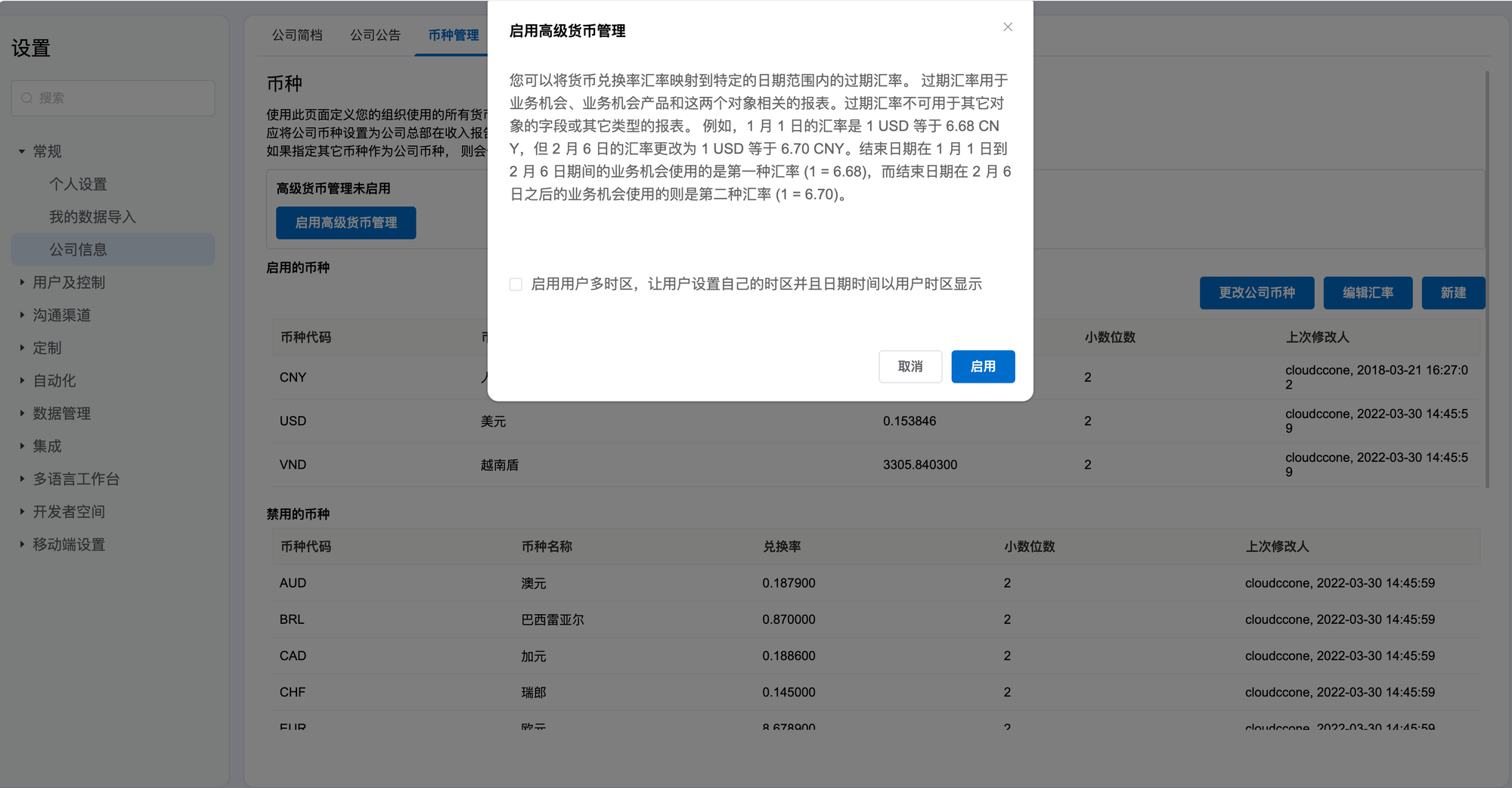The width and height of the screenshot is (1512, 788).
Task: Expand the 数据管理 section
Action: [x=22, y=413]
